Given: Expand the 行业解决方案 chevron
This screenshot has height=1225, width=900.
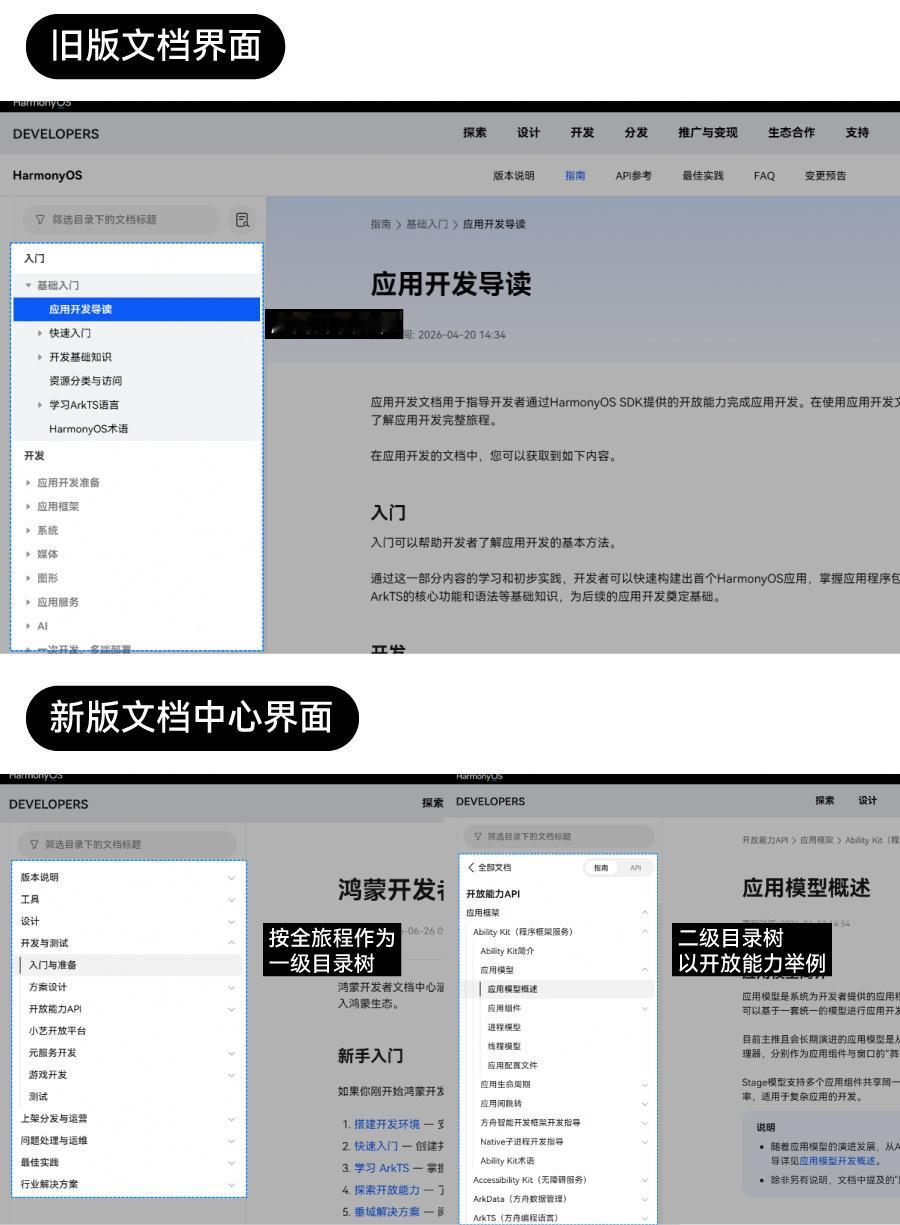Looking at the screenshot, I should [x=232, y=1185].
